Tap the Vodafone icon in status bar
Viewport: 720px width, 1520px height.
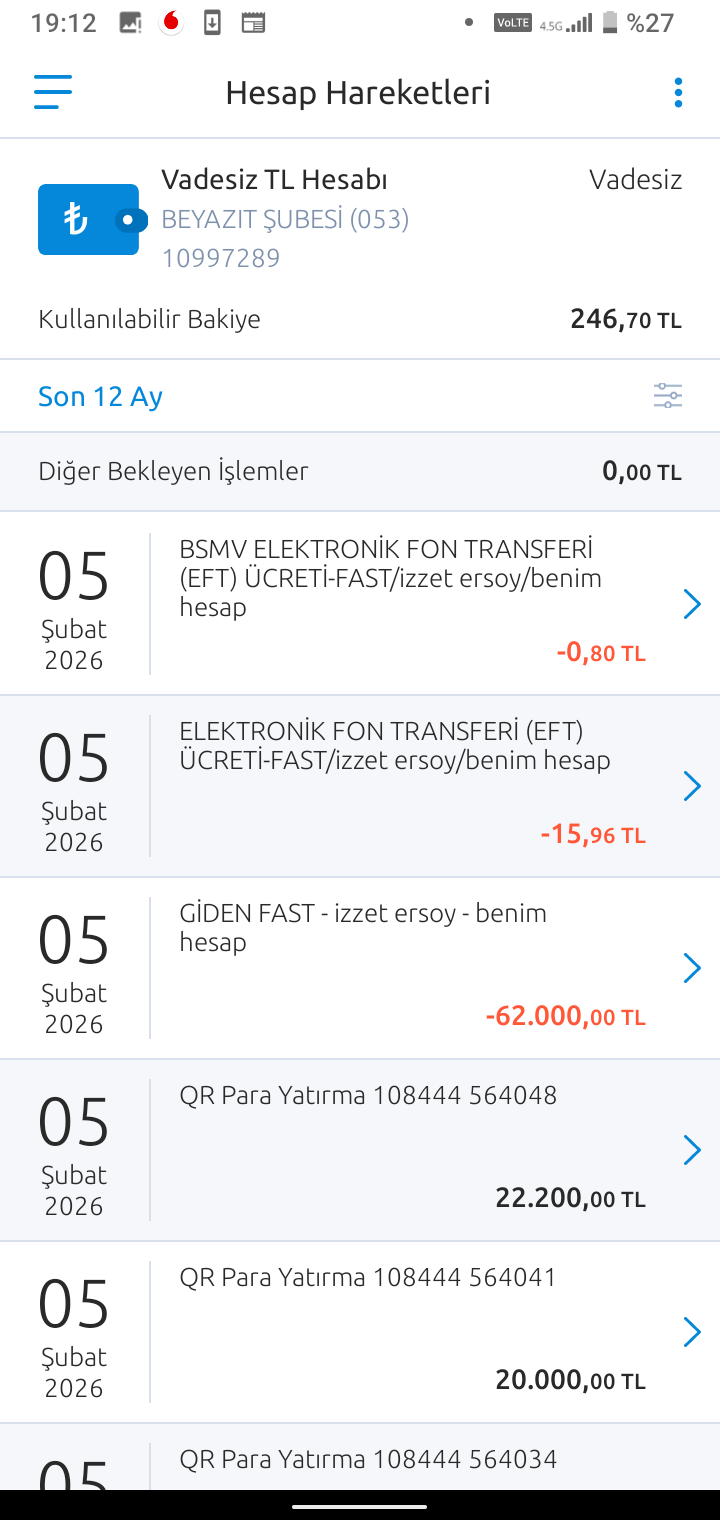point(172,23)
